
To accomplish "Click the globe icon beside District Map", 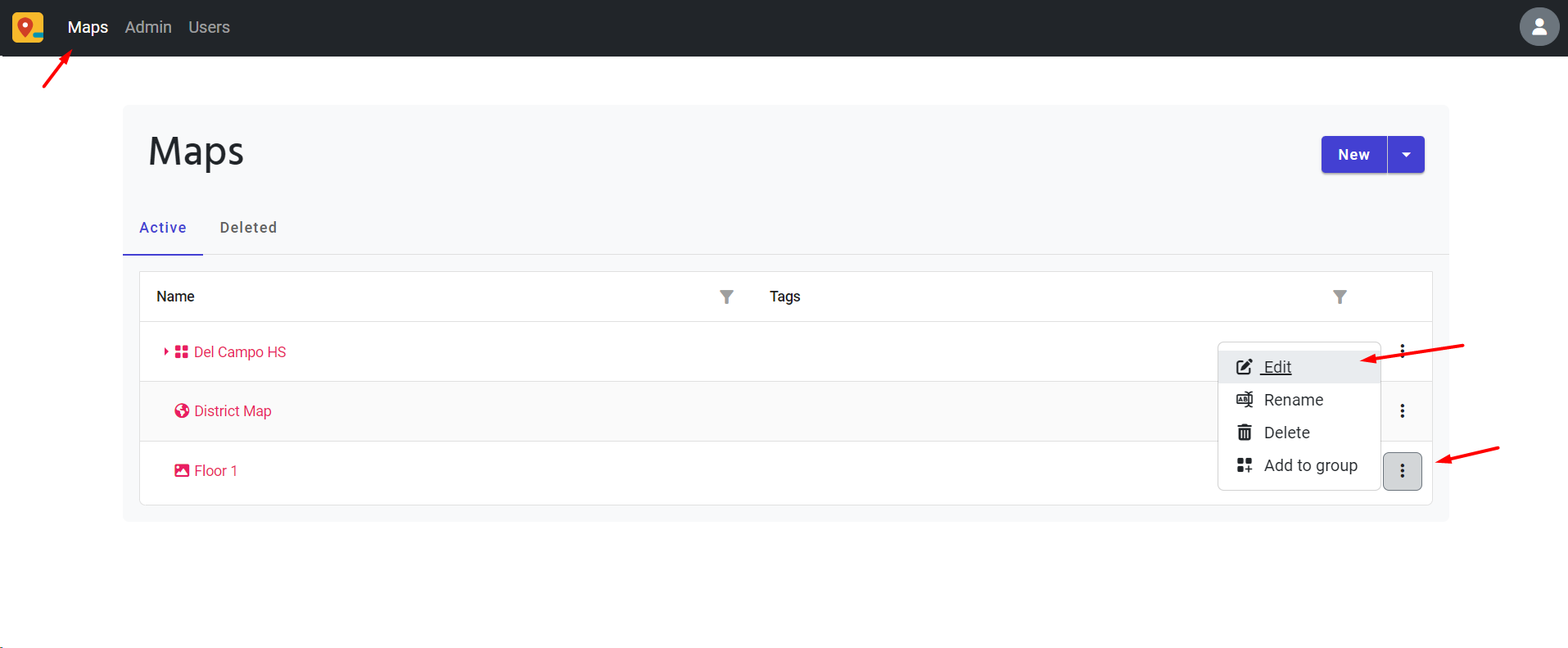I will [x=182, y=410].
